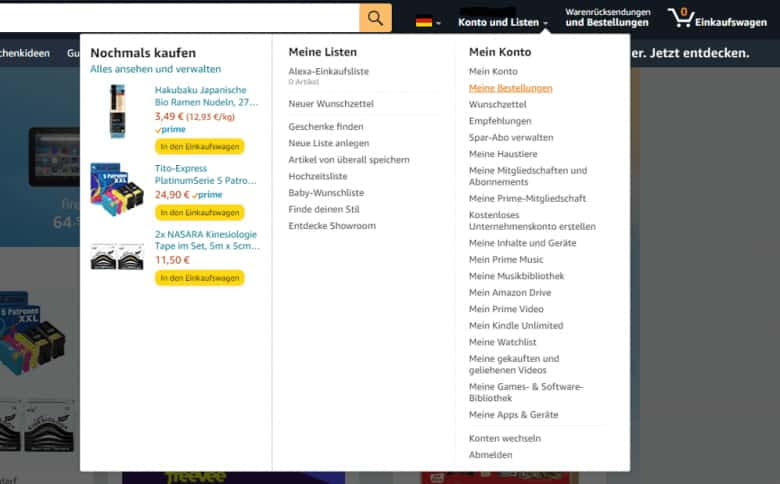This screenshot has height=484, width=780.
Task: Open the NASARA Kinesiologie tape thumbnail
Action: click(117, 256)
